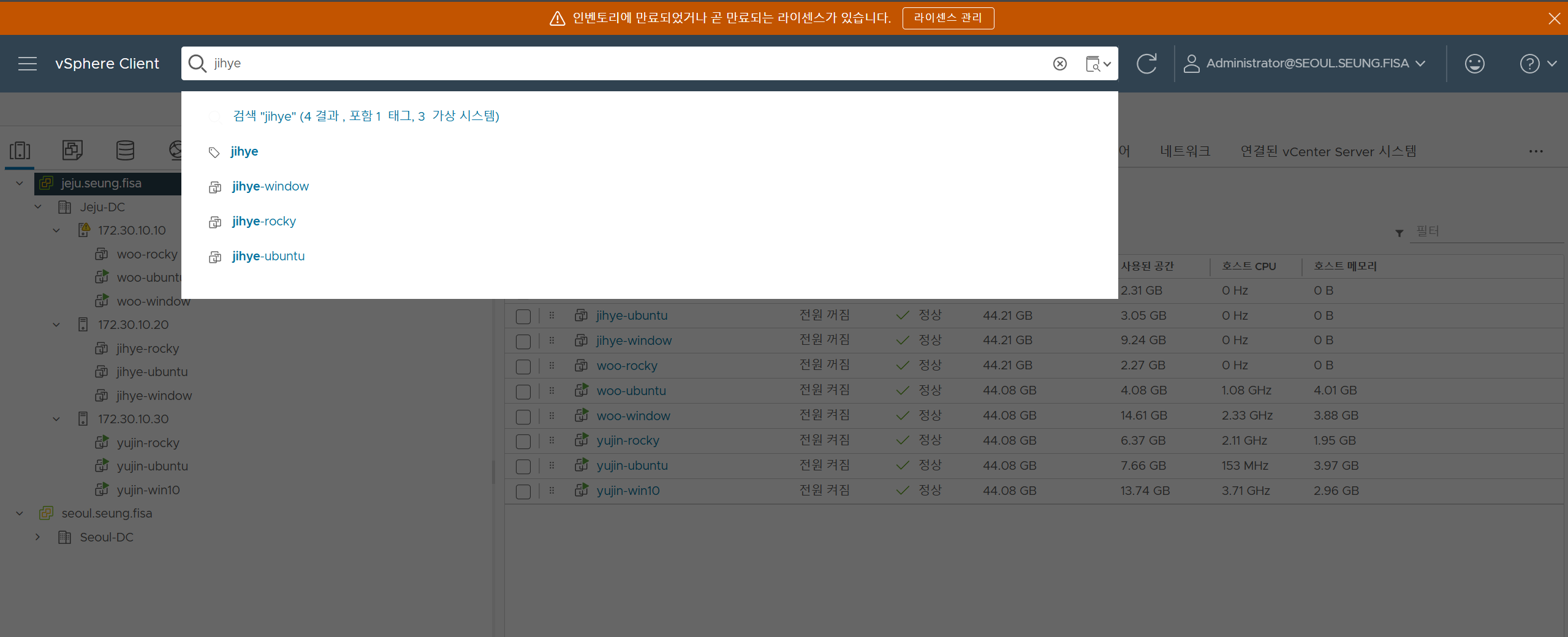Collapse host 172.30.10.10 node
This screenshot has height=637, width=1568.
click(56, 230)
